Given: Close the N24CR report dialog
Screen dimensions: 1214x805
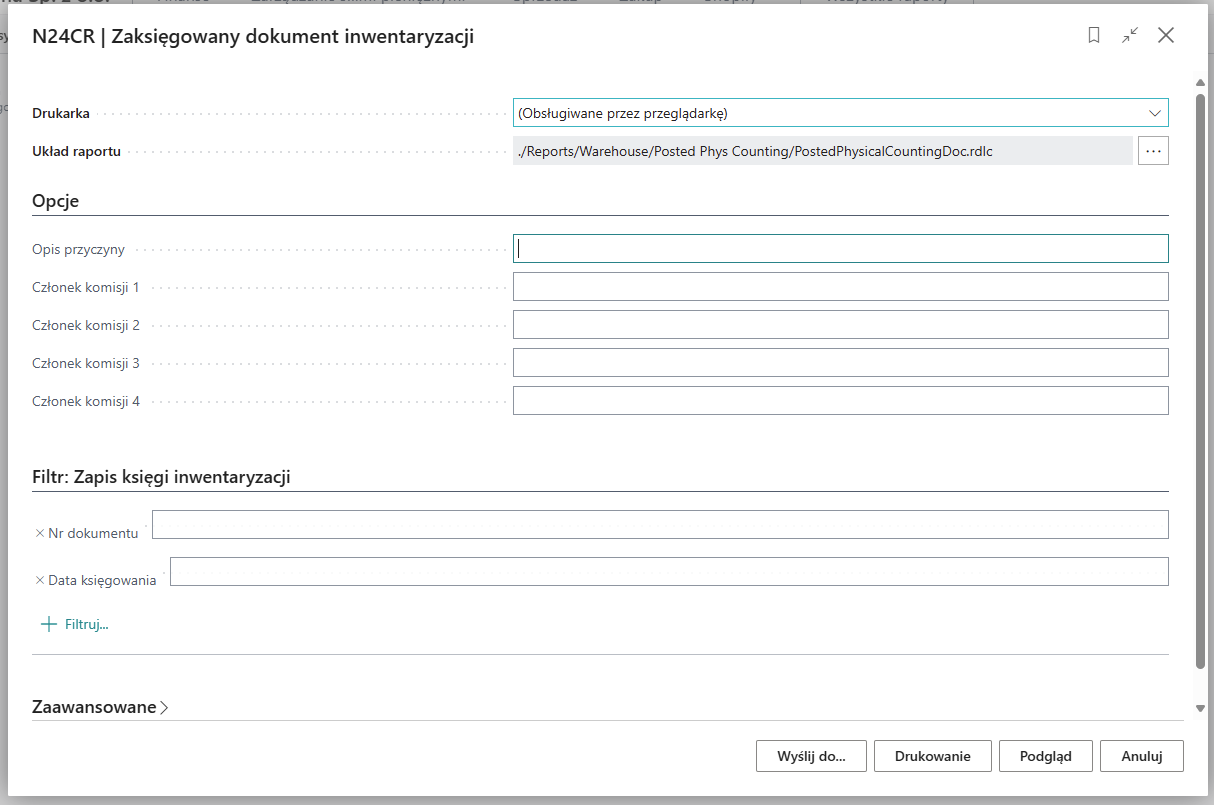Looking at the screenshot, I should [x=1166, y=35].
